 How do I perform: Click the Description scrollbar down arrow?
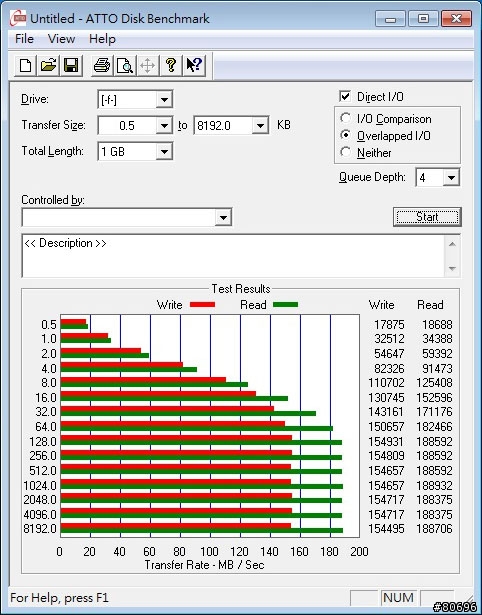tap(452, 269)
